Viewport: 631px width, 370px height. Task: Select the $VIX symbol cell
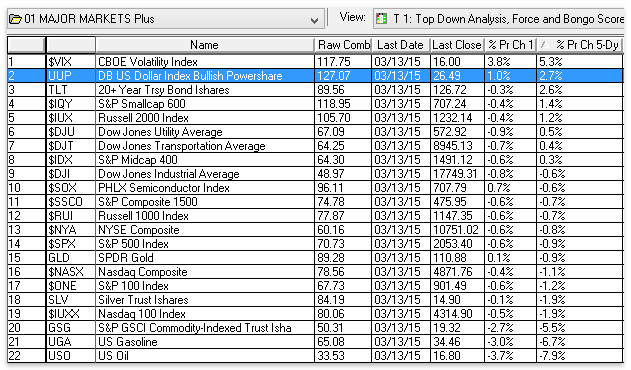tap(71, 62)
